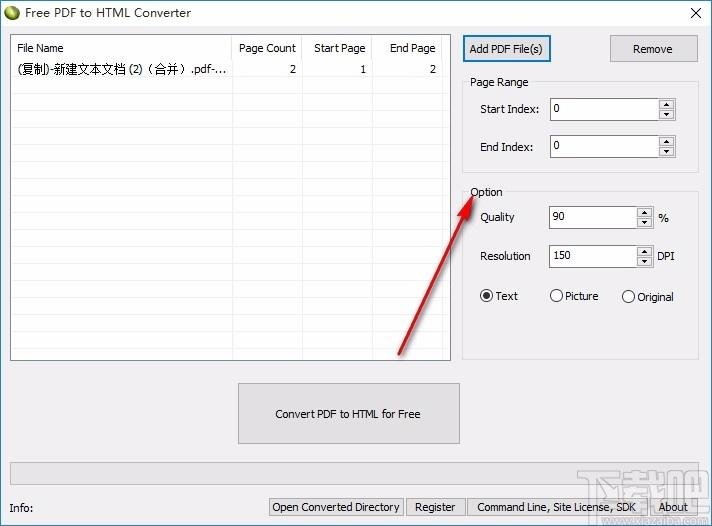Screen dimensions: 712x526
Task: Click the Start Page value 1
Action: tap(363, 69)
